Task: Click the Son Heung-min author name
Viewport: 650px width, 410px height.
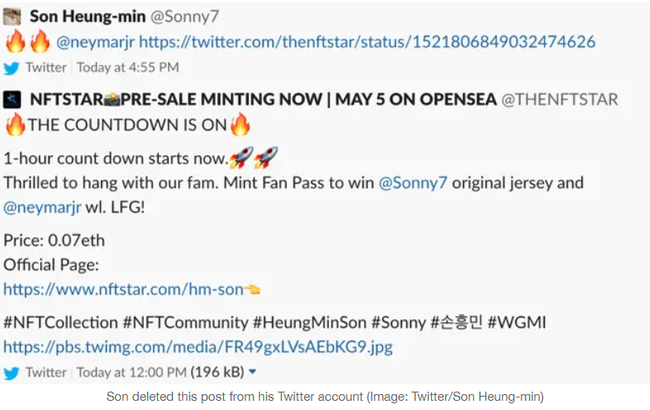Action: click(x=90, y=16)
